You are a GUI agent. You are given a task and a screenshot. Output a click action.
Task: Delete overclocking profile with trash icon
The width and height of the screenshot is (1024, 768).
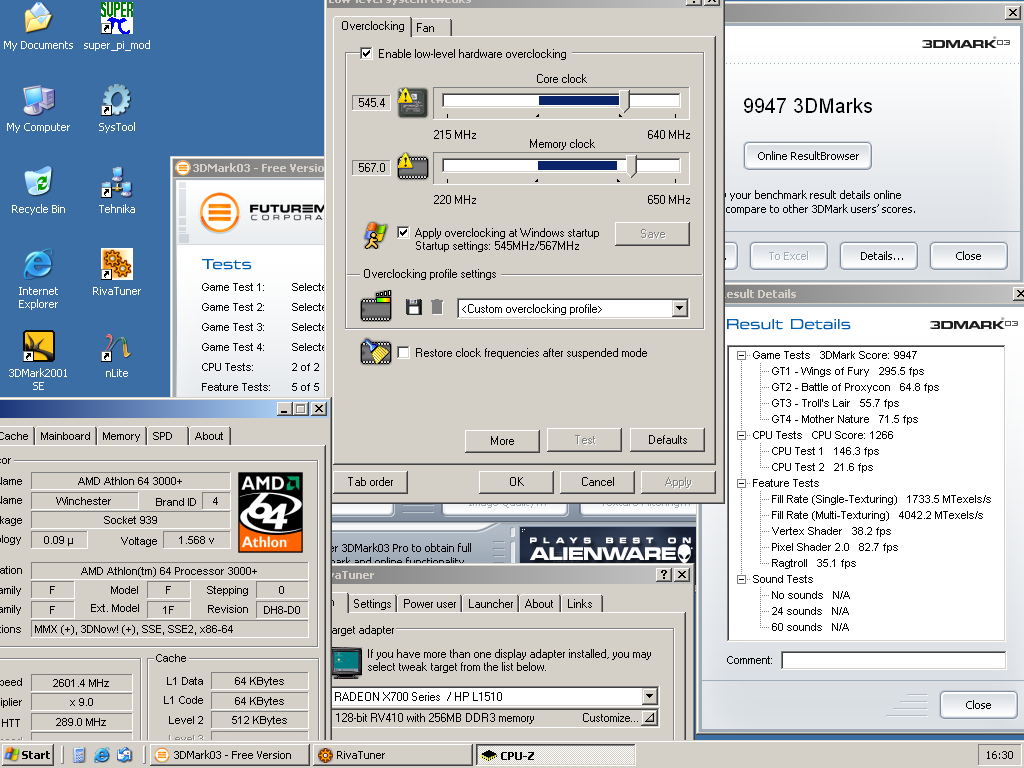[x=438, y=307]
